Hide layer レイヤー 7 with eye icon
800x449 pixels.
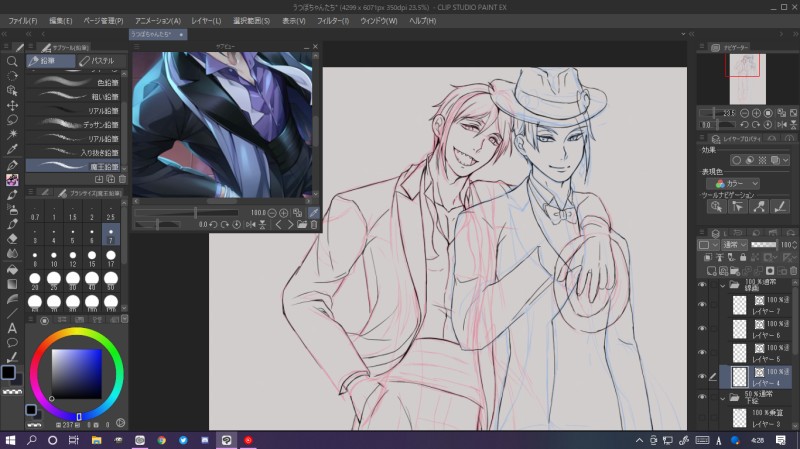(x=702, y=306)
